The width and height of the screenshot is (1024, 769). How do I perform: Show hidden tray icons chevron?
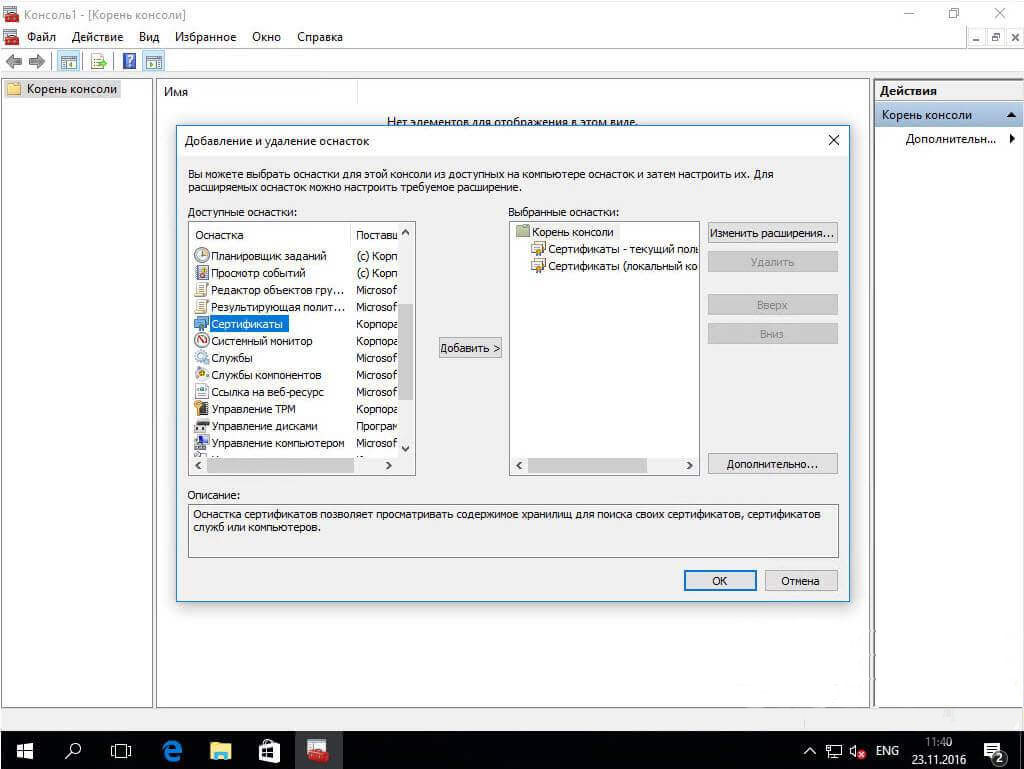[809, 751]
